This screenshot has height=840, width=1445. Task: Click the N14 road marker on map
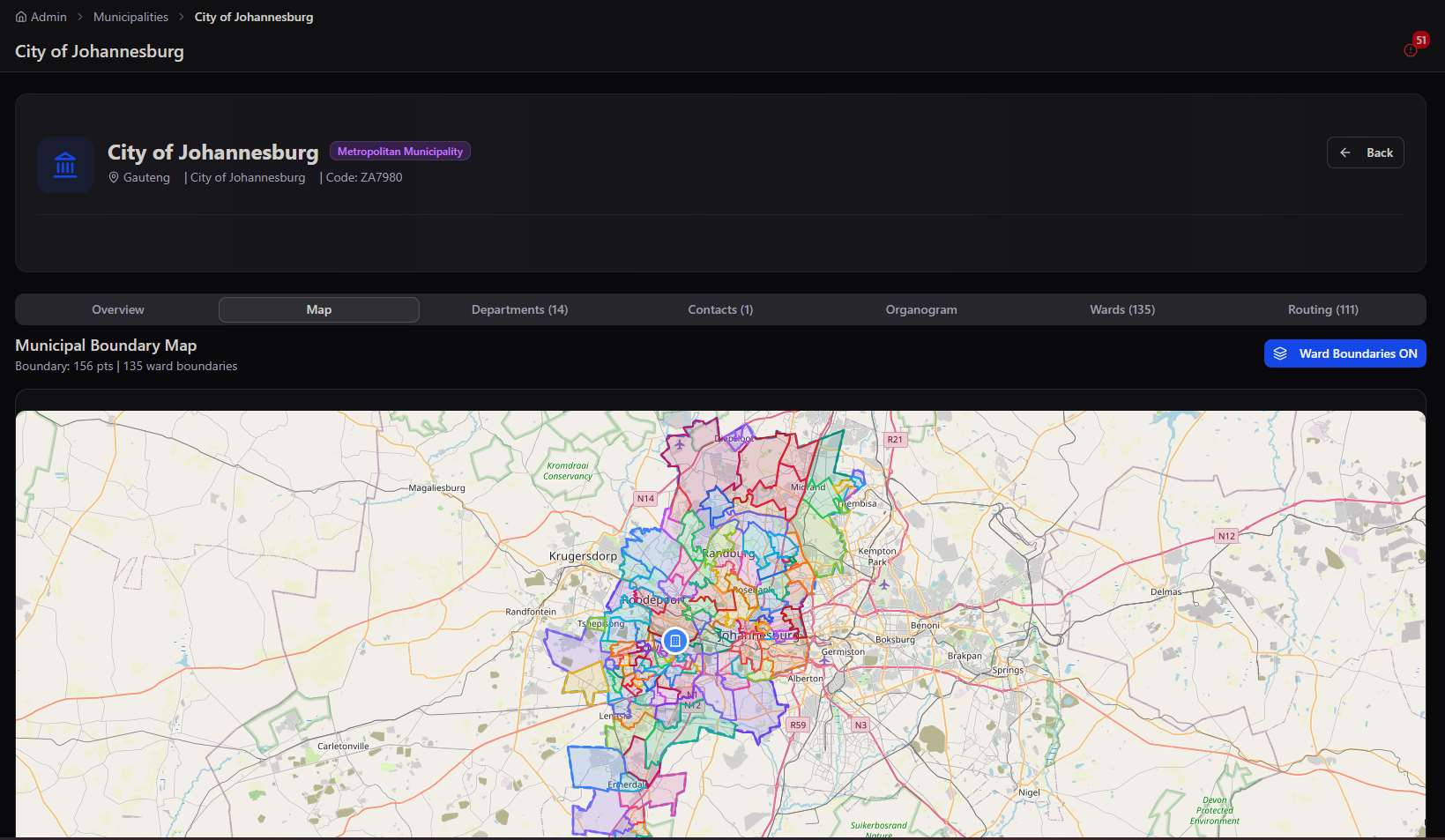(645, 498)
